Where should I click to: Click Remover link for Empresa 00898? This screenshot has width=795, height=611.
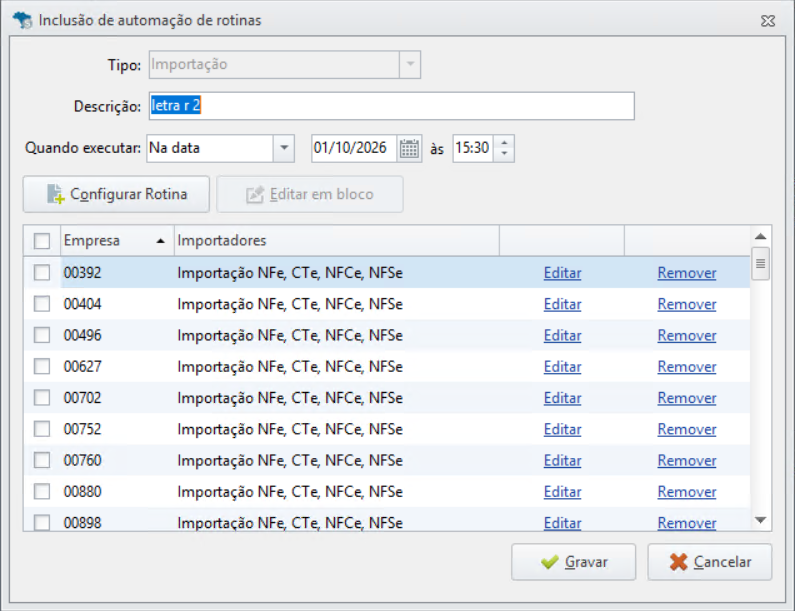coord(687,523)
